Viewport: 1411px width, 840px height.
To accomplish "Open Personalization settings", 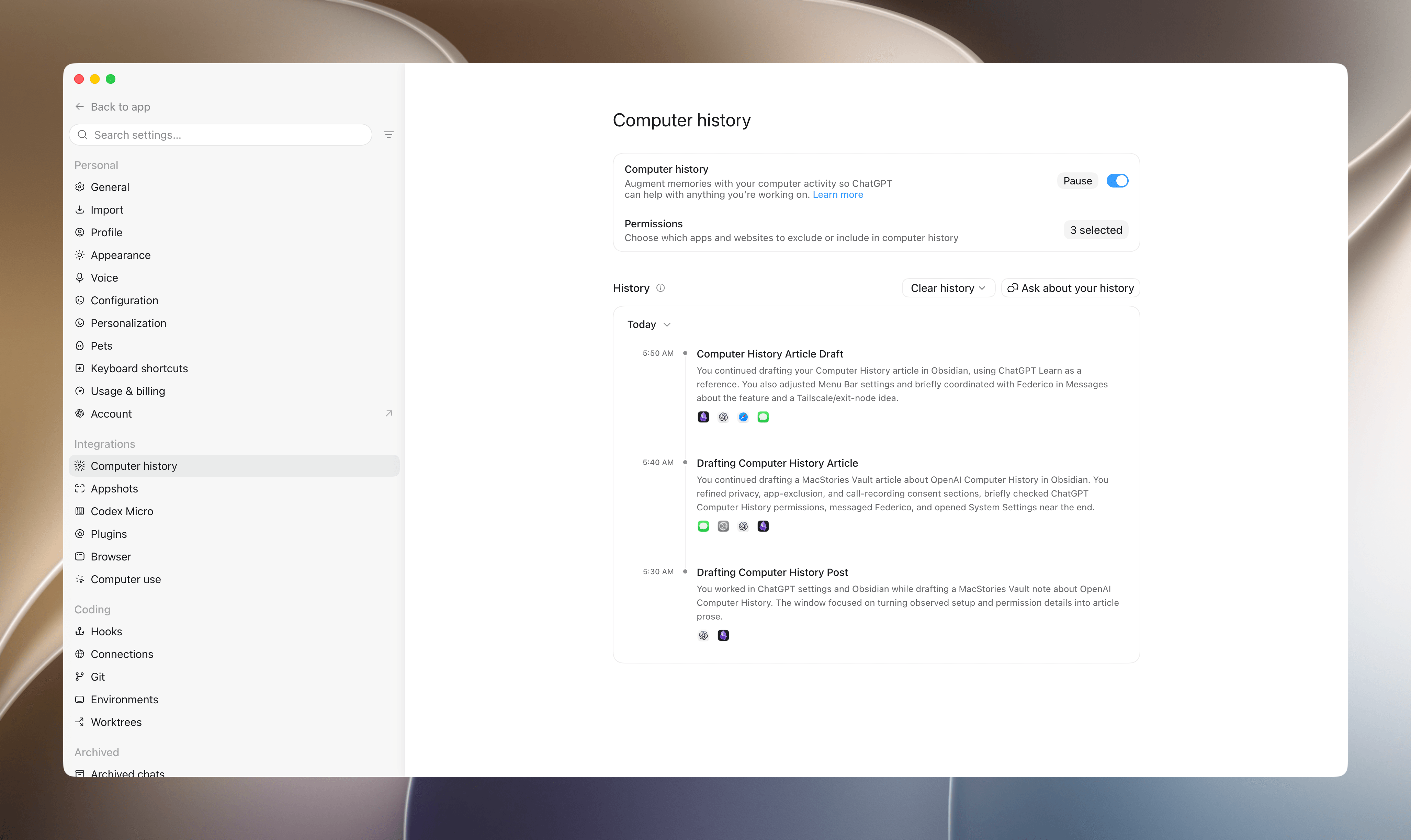I will click(234, 323).
